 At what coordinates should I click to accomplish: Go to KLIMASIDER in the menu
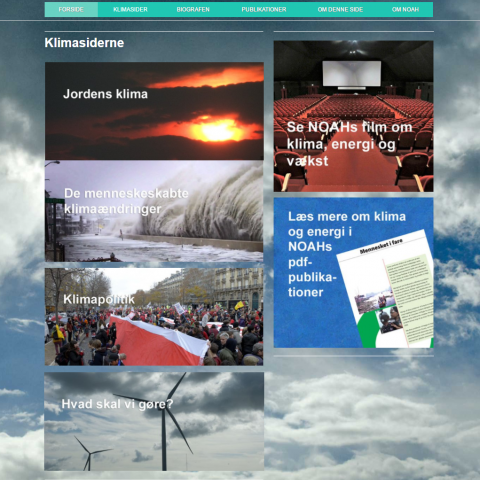click(x=130, y=9)
